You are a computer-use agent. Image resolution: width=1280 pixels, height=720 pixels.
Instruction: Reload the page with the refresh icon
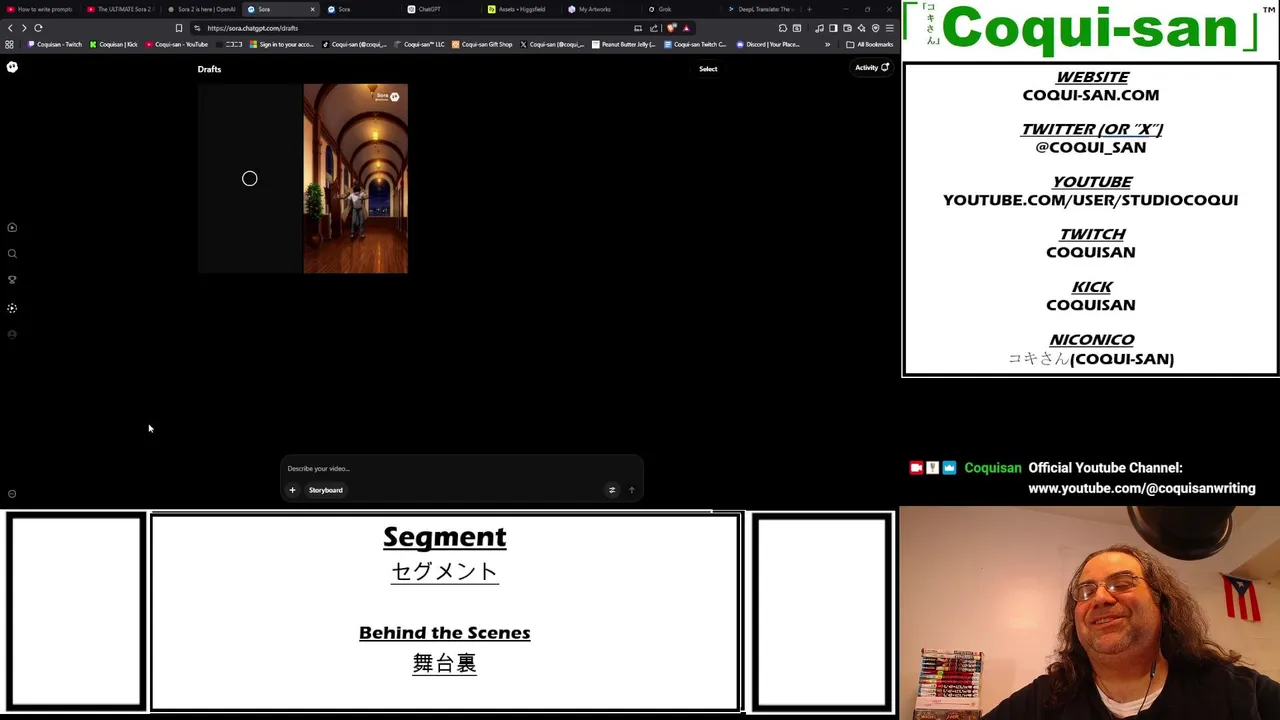38,28
